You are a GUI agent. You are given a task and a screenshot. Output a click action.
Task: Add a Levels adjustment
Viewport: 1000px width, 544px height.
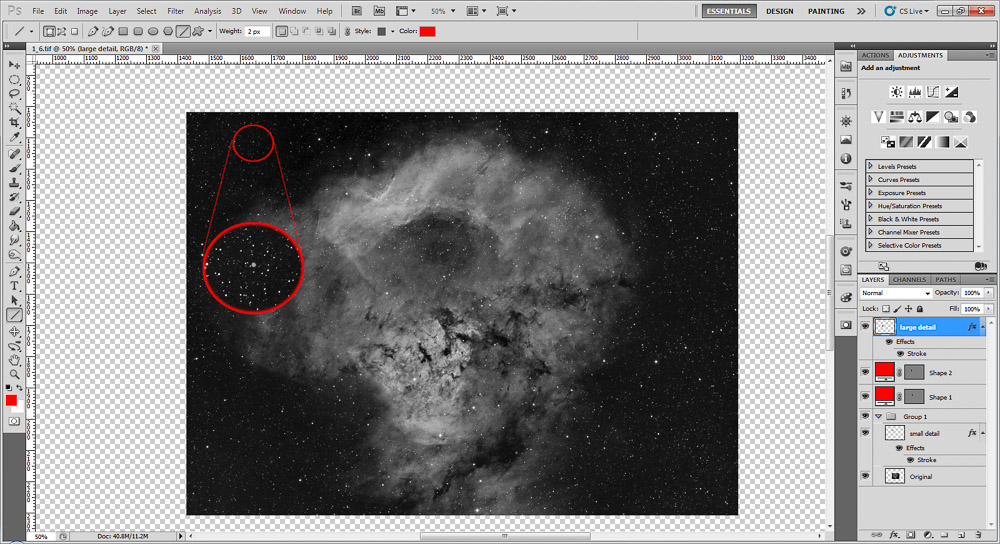click(x=915, y=92)
